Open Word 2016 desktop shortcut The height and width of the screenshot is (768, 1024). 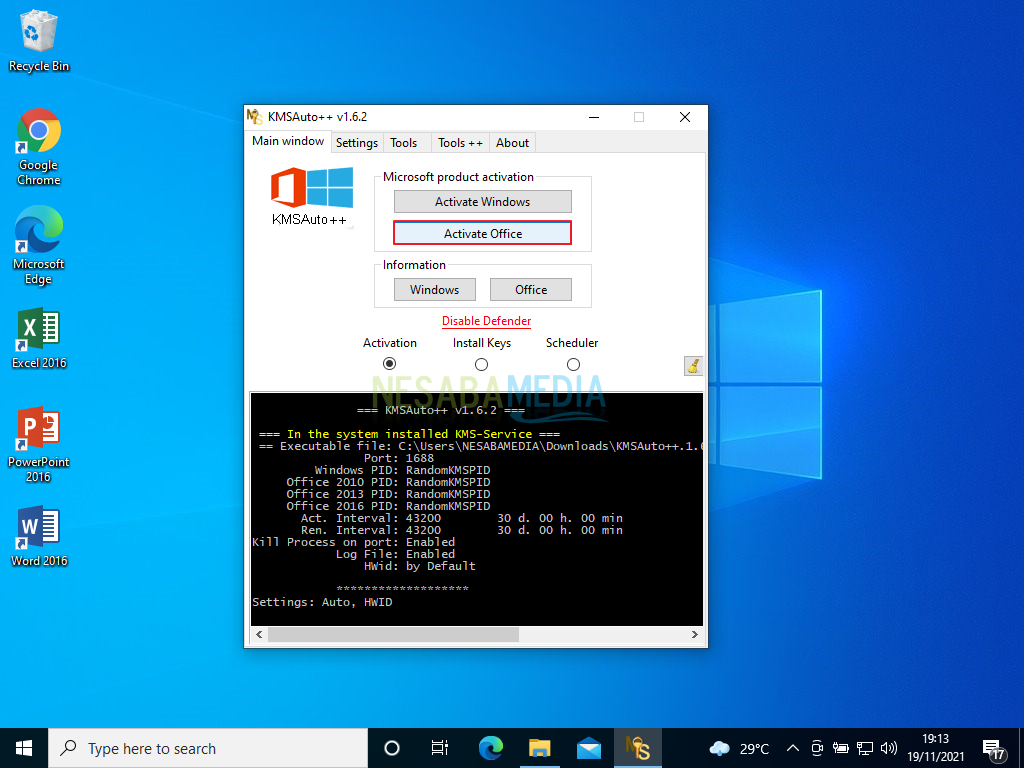[39, 536]
